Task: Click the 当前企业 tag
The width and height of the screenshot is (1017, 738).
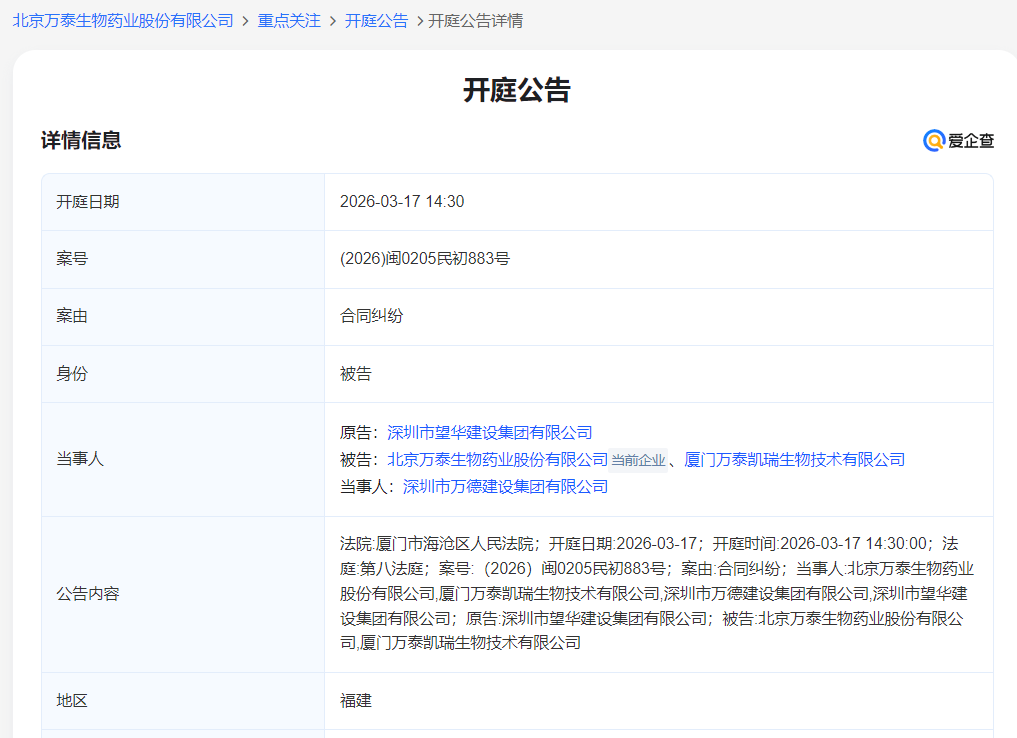Action: pyautogui.click(x=638, y=460)
